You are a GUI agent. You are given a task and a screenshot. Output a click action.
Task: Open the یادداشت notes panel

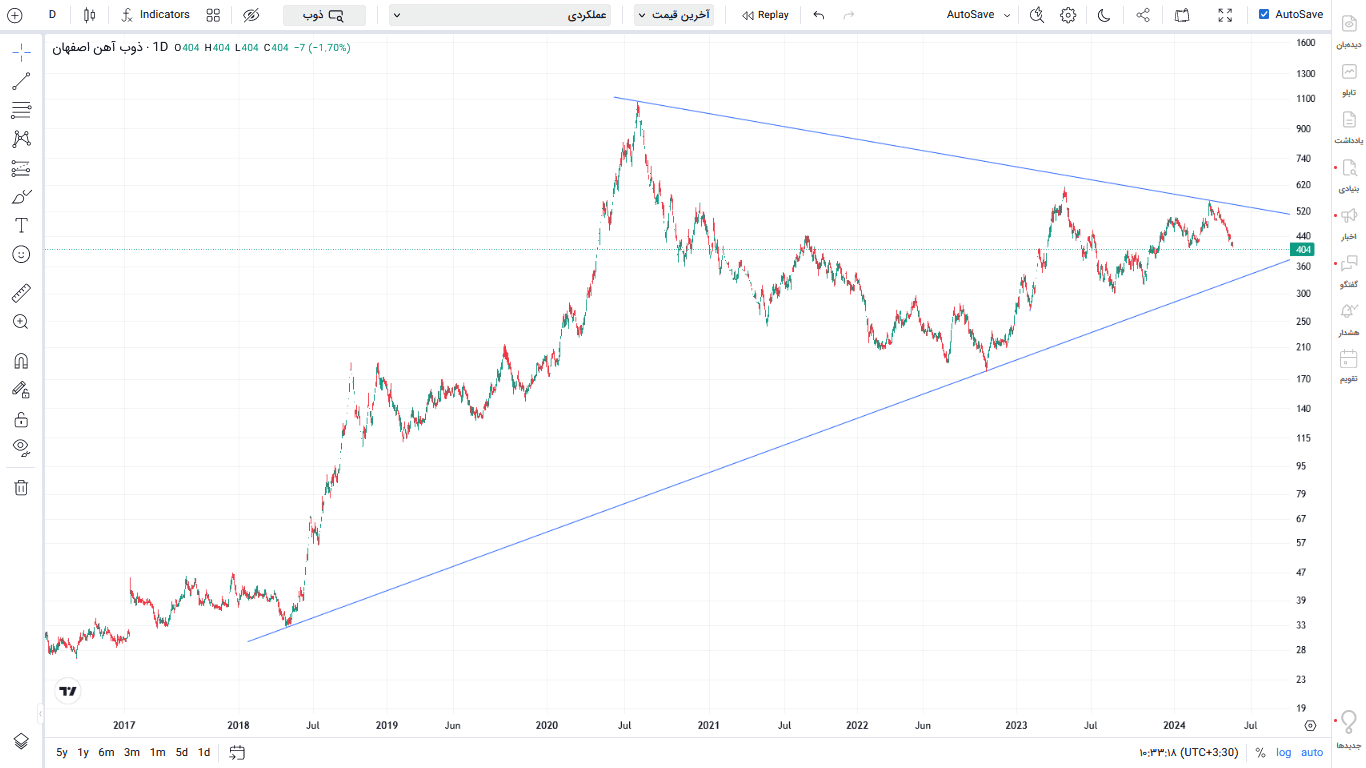pyautogui.click(x=1349, y=127)
